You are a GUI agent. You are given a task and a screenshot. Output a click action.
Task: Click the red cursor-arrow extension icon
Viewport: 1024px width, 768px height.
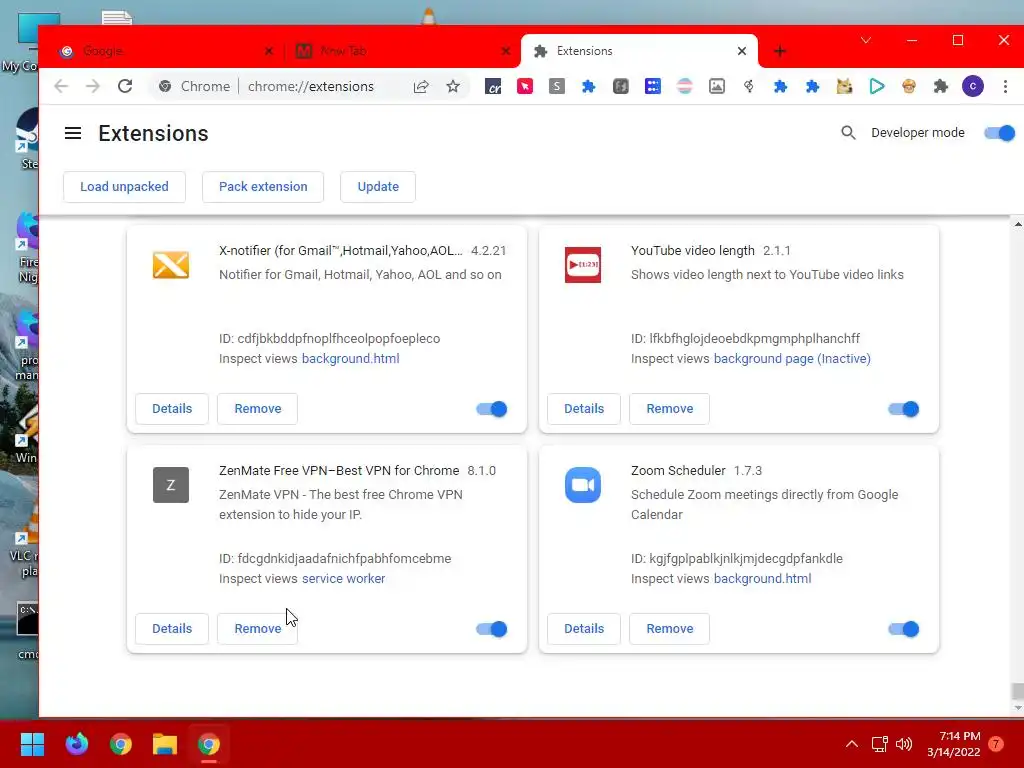tap(524, 86)
